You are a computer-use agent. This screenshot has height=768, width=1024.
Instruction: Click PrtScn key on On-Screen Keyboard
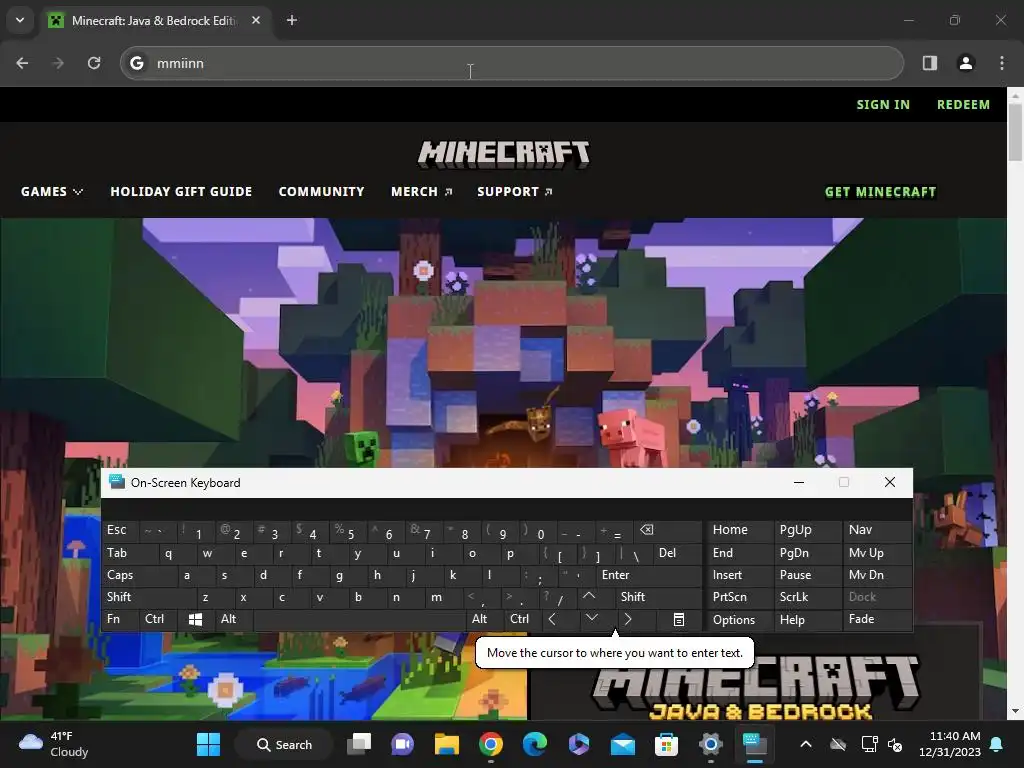(739, 597)
